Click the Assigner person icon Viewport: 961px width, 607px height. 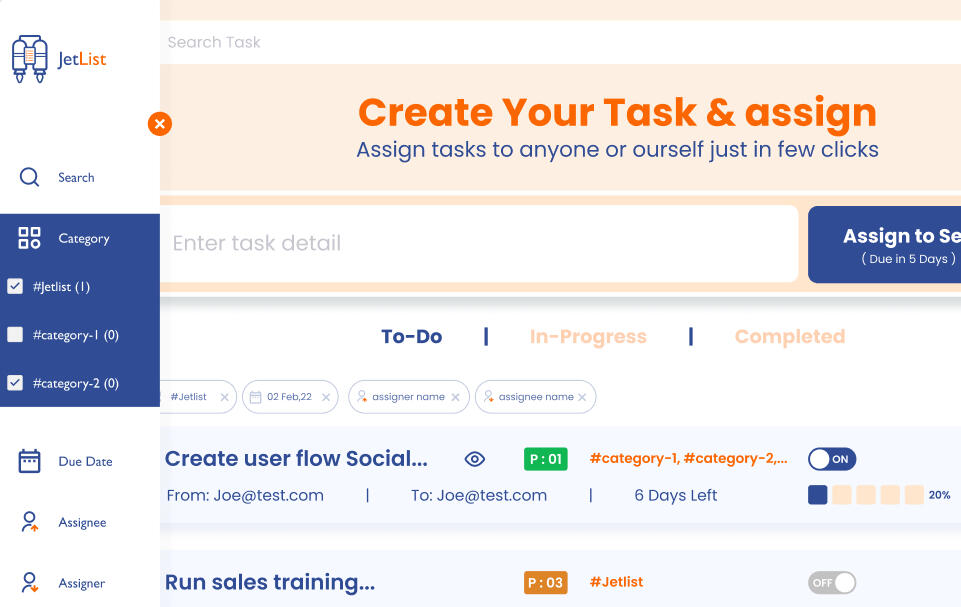[30, 583]
